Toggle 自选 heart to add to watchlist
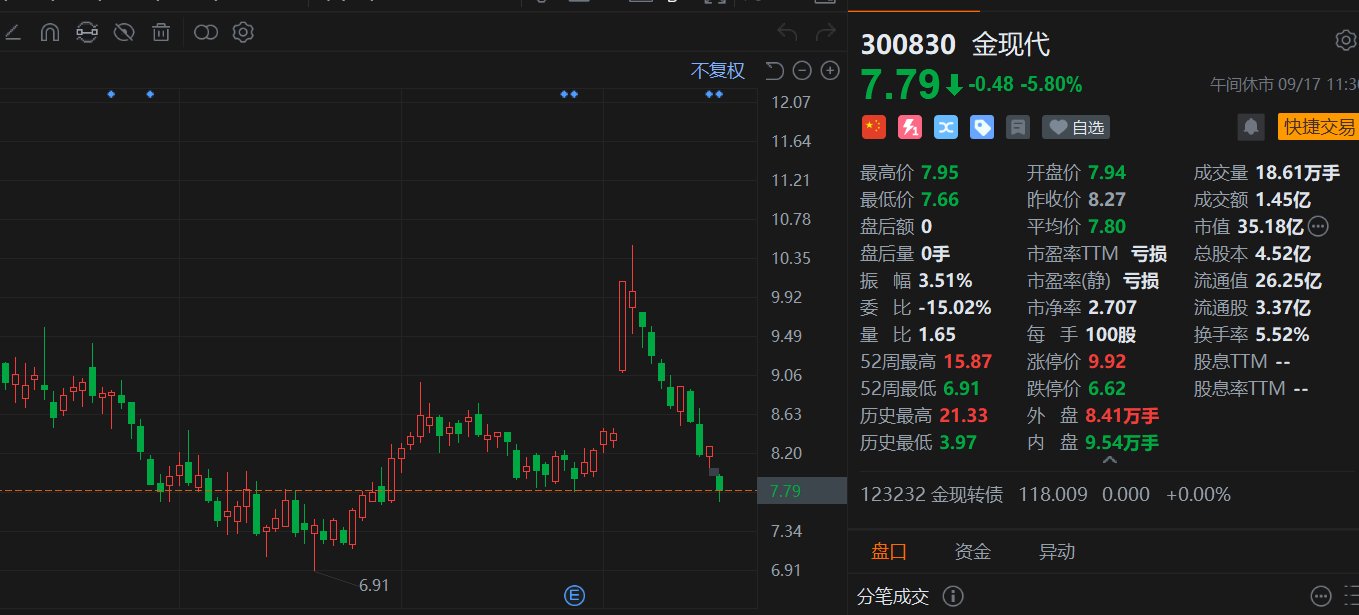Viewport: 1359px width, 615px height. (x=1076, y=127)
